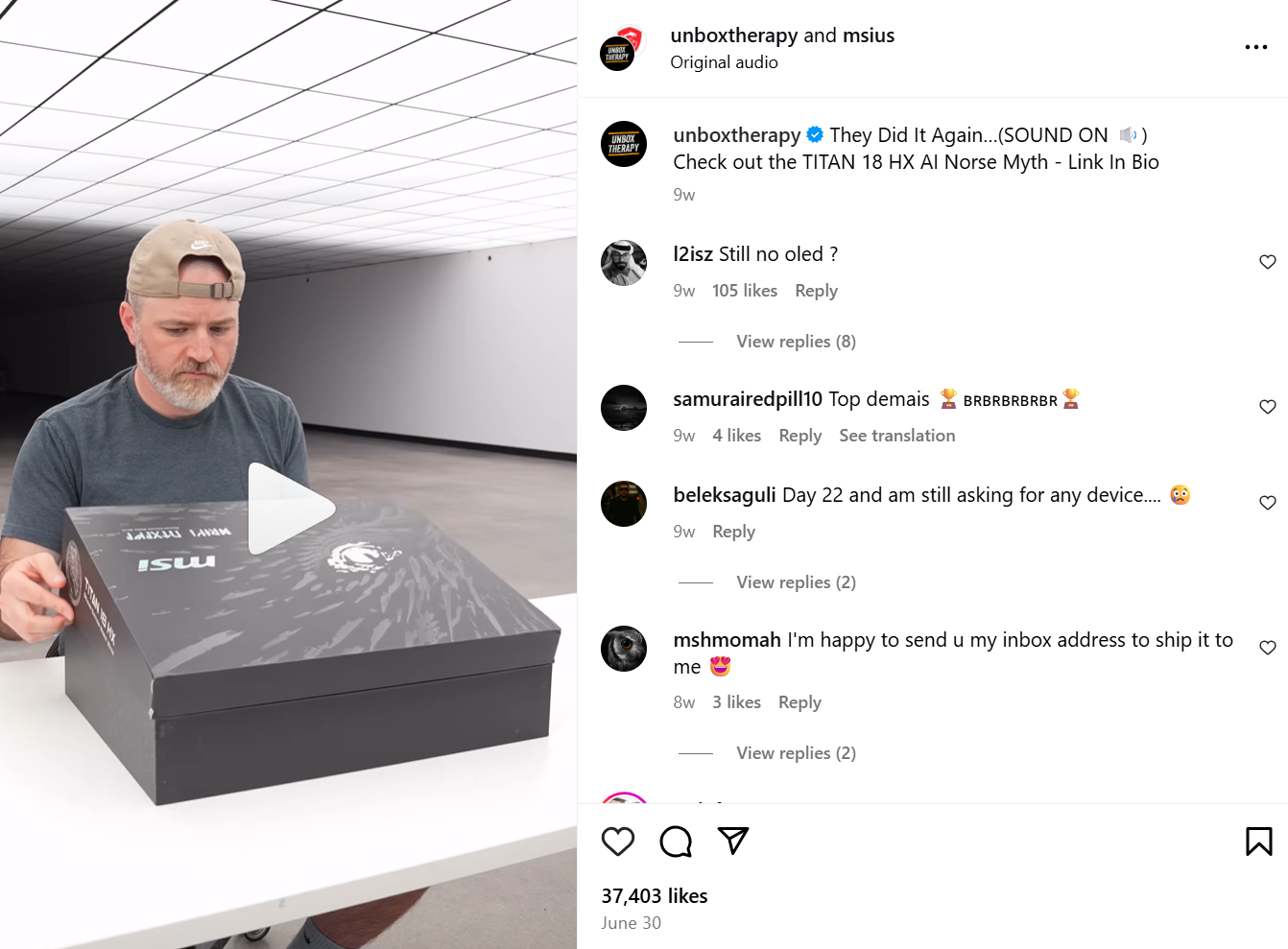
Task: Like samurairedpill10's comment heart
Action: click(1268, 407)
